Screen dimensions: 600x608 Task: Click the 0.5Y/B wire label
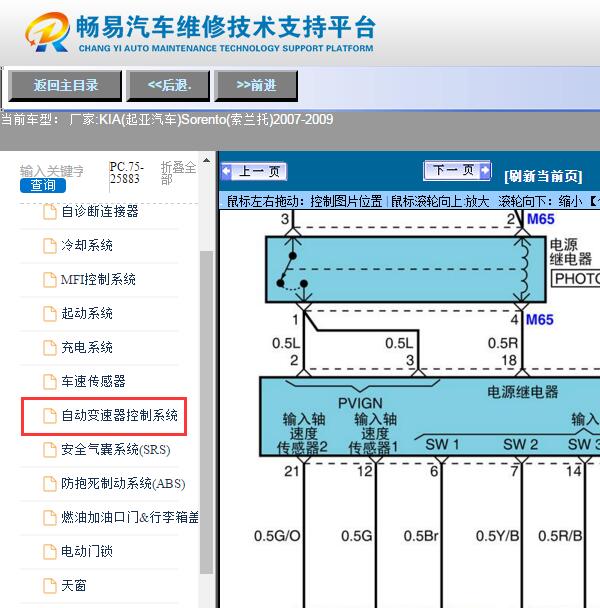497,536
